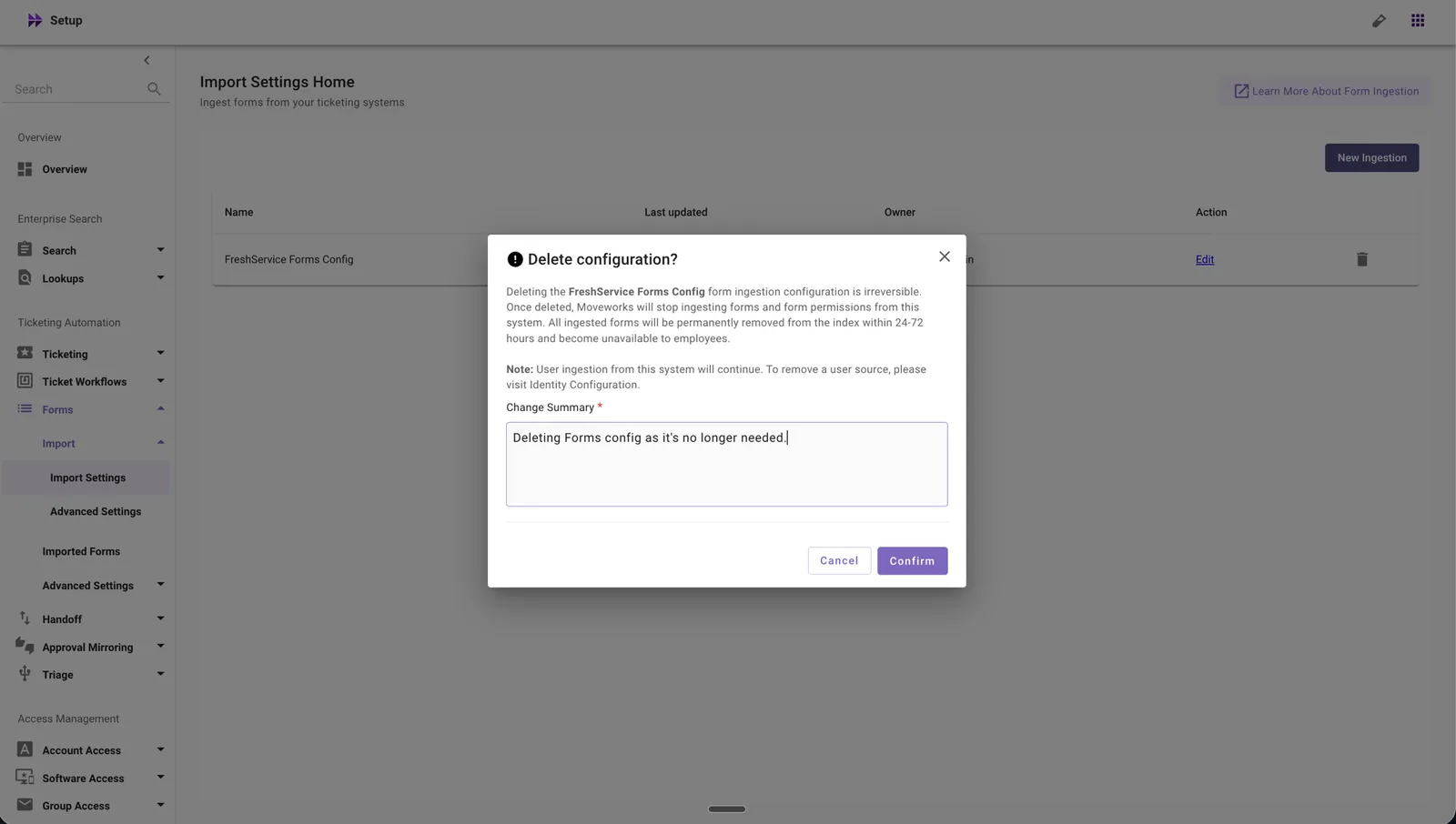Click the Group Access envelope icon
1456x824 pixels.
[x=25, y=805]
